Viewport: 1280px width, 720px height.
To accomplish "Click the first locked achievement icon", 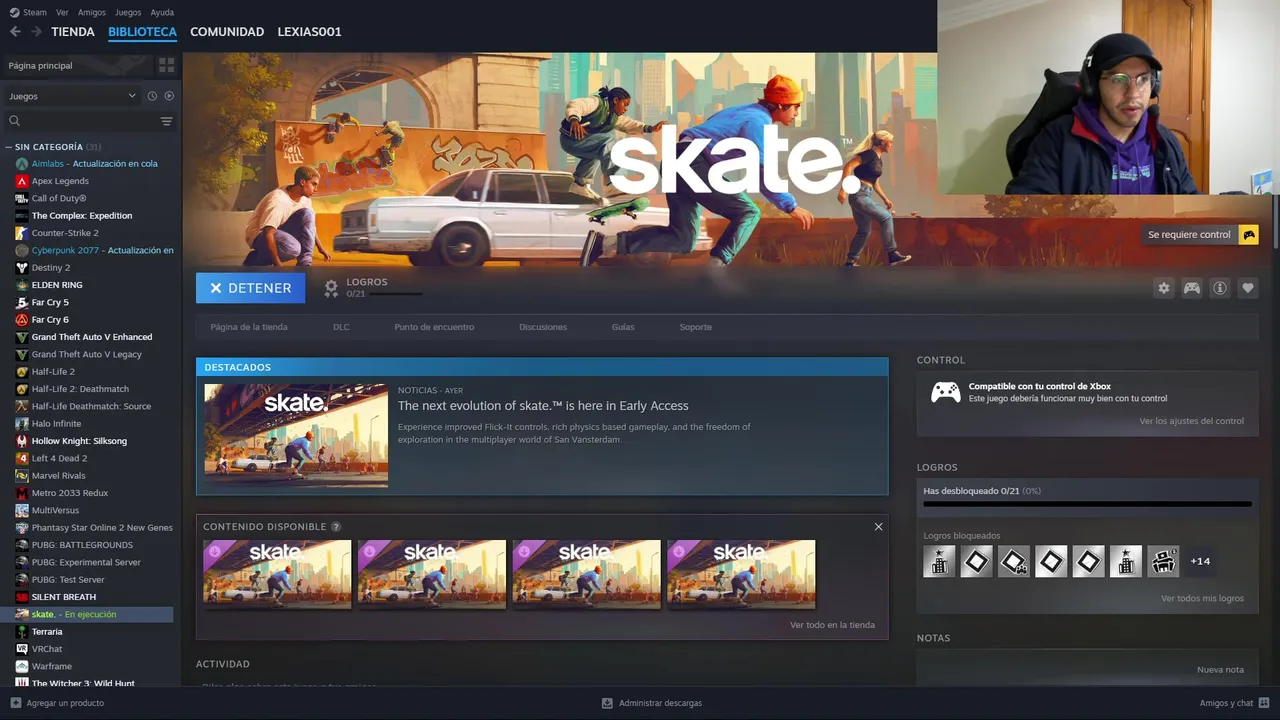I will [x=939, y=561].
